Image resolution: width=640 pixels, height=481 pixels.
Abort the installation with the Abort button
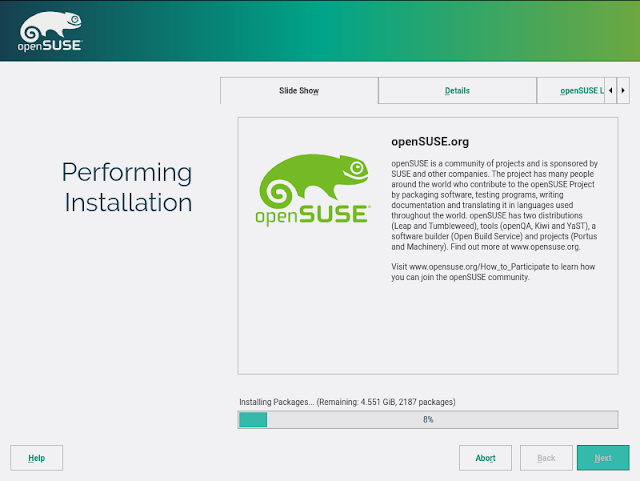[485, 458]
